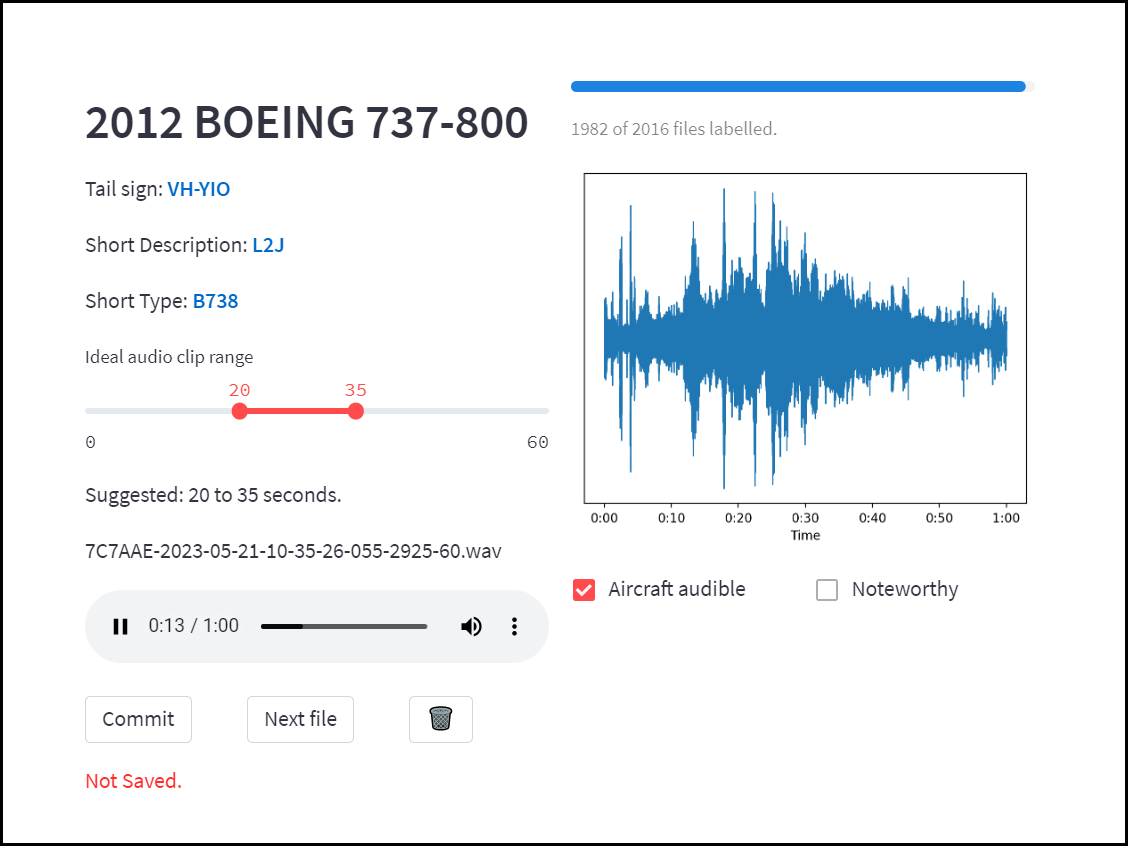Click the slider handle at 20
Image resolution: width=1128 pixels, height=846 pixels.
point(240,411)
